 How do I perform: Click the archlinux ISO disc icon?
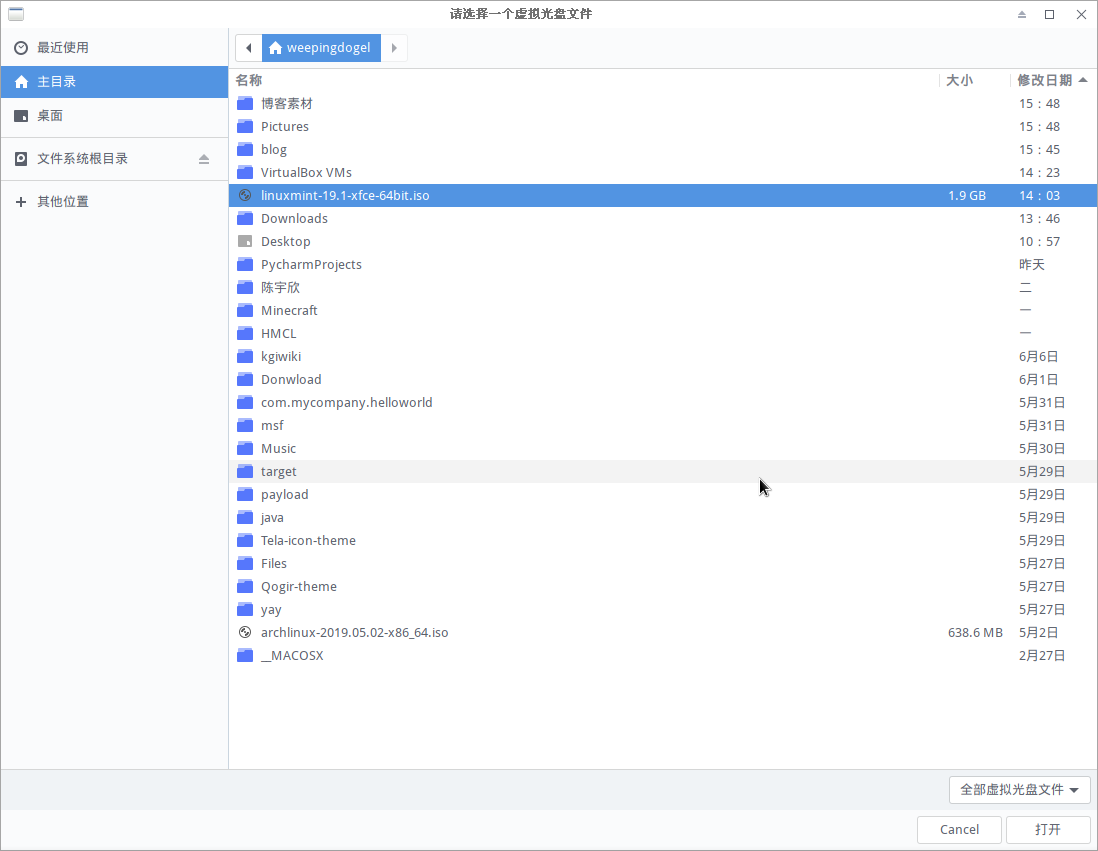pos(245,633)
